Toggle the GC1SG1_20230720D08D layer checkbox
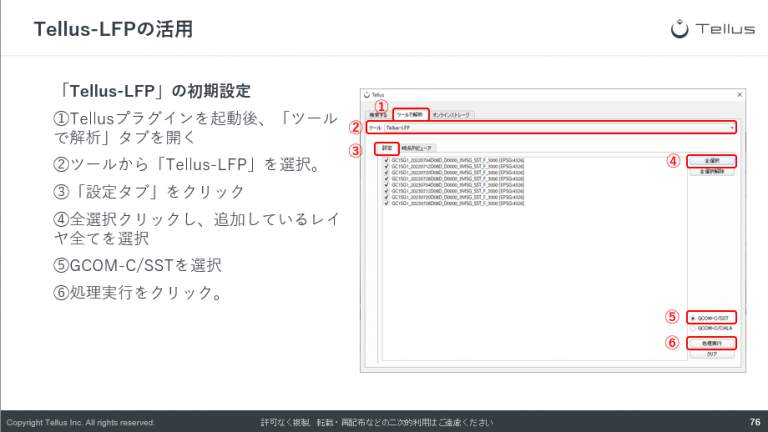 pos(386,197)
